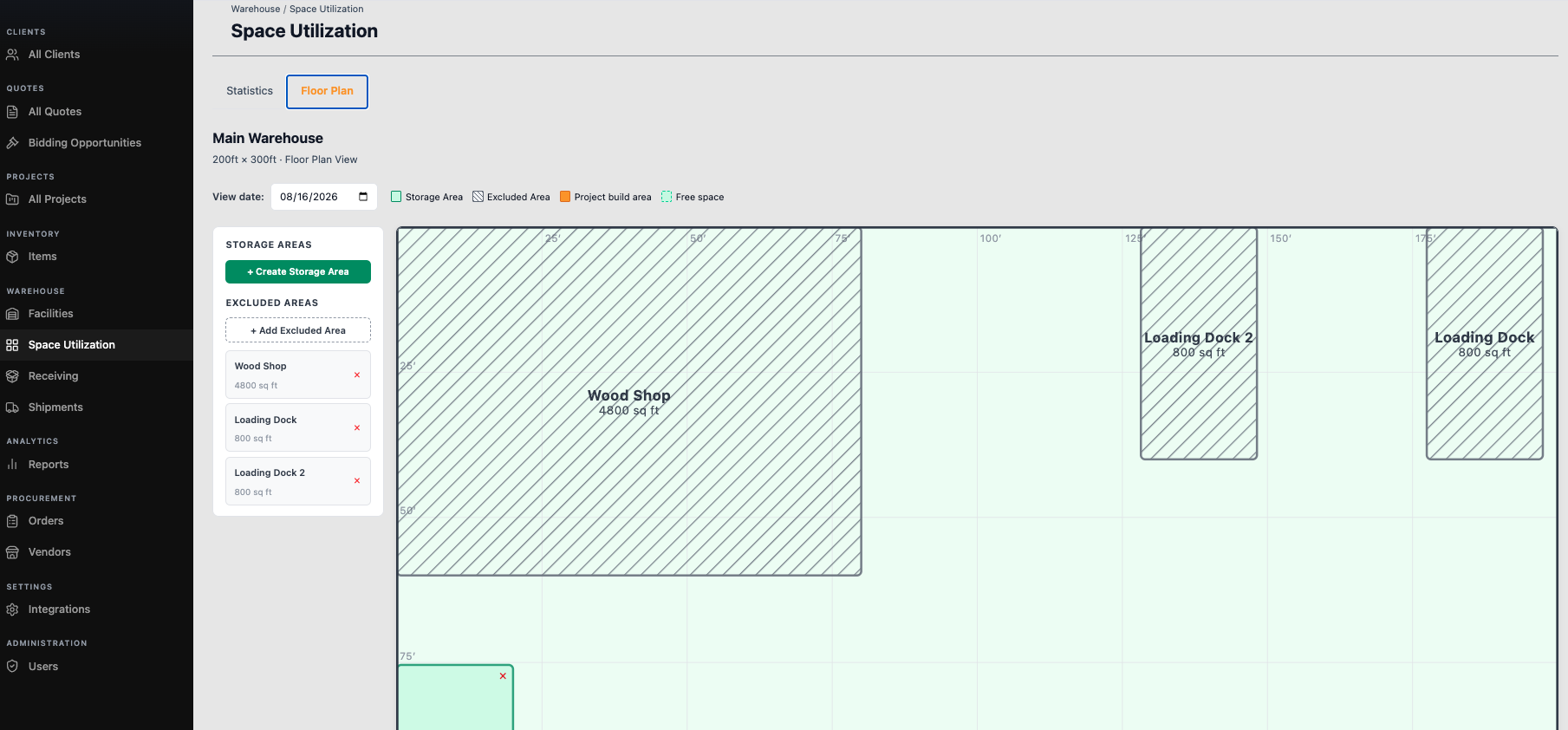Click the Orders clipboard icon
The image size is (1568, 730).
click(x=12, y=521)
